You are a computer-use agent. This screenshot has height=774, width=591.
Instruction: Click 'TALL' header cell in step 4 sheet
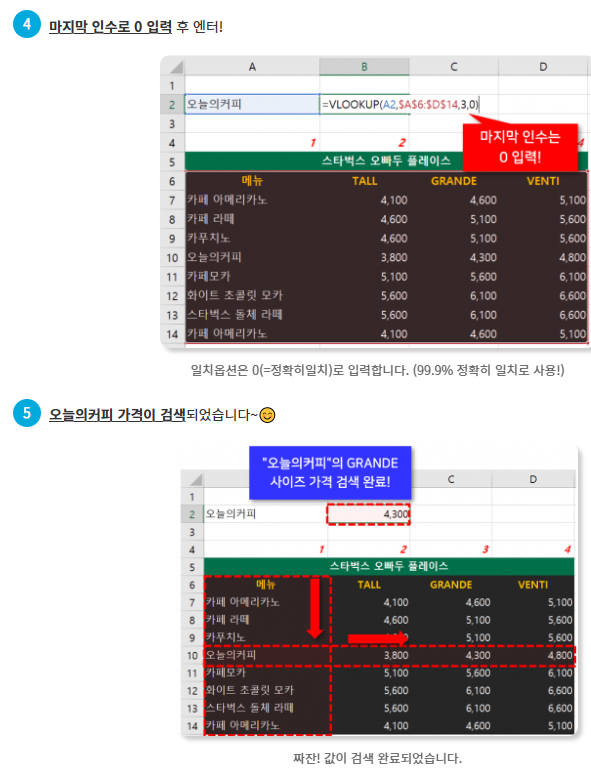(364, 181)
